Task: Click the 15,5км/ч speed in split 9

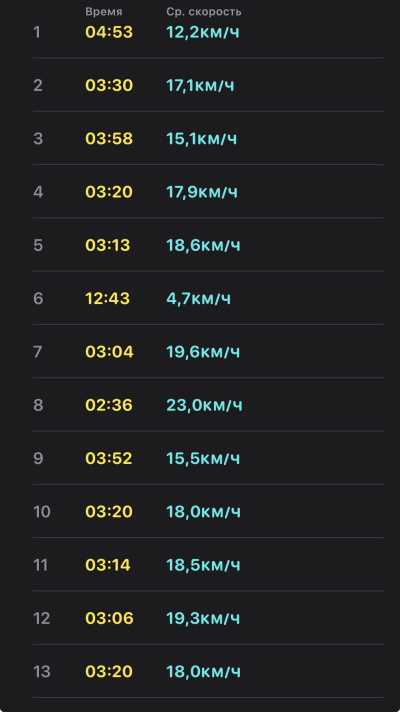Action: (x=203, y=458)
